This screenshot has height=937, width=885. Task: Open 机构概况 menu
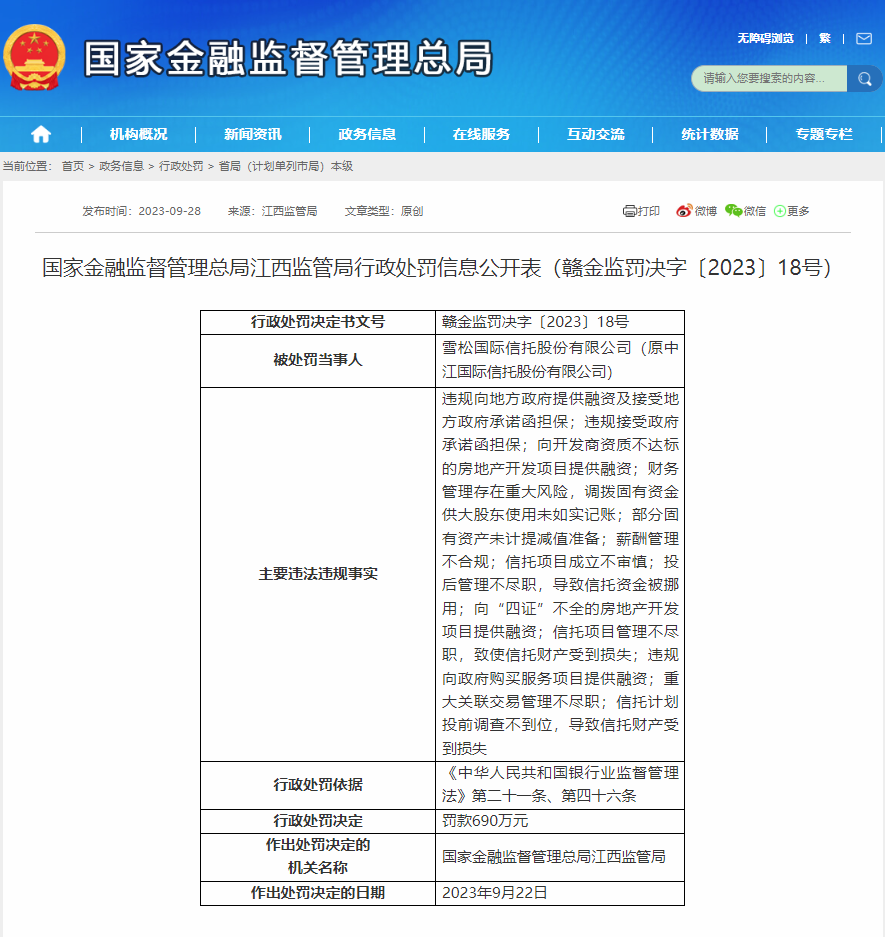139,134
